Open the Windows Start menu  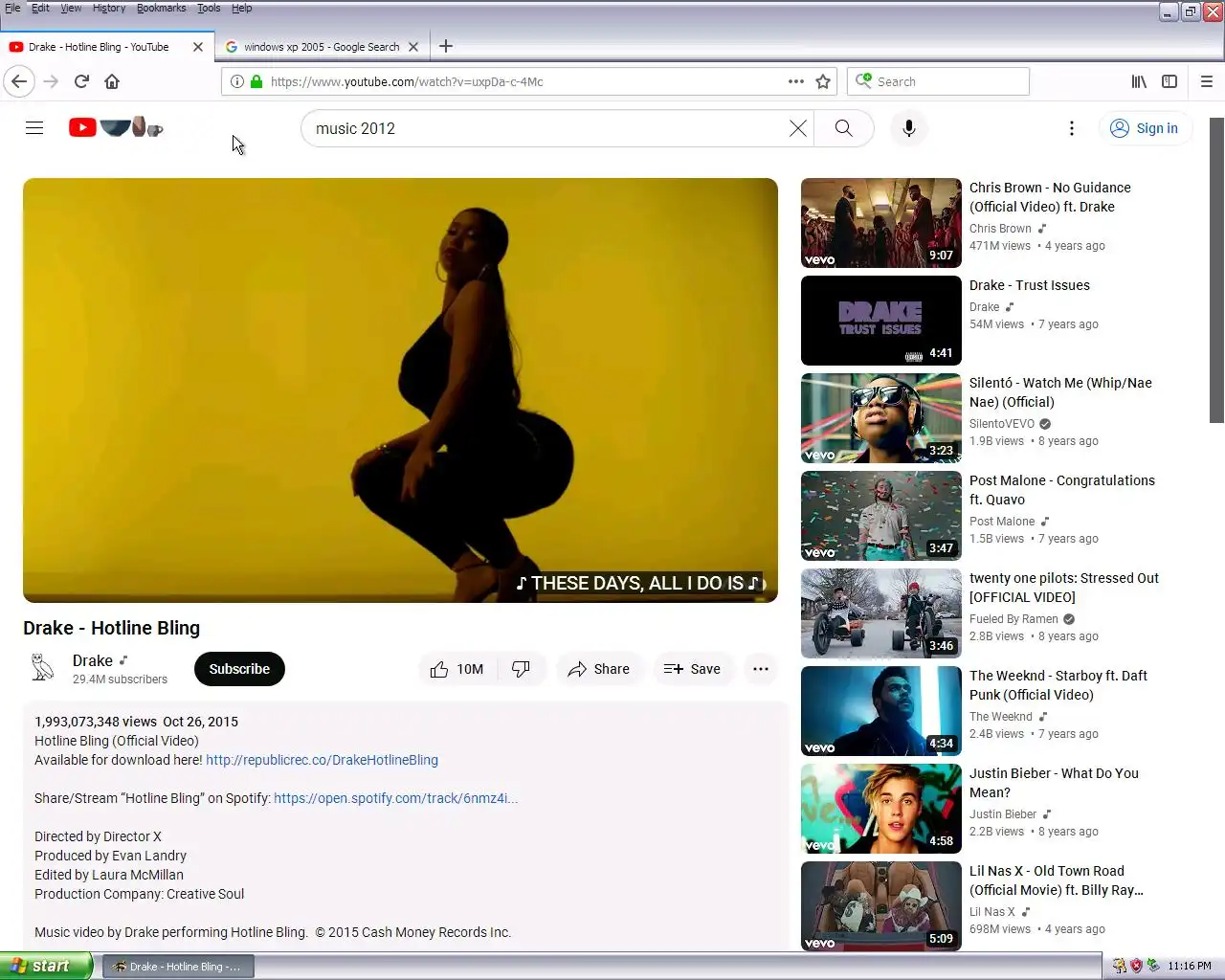pos(46,966)
